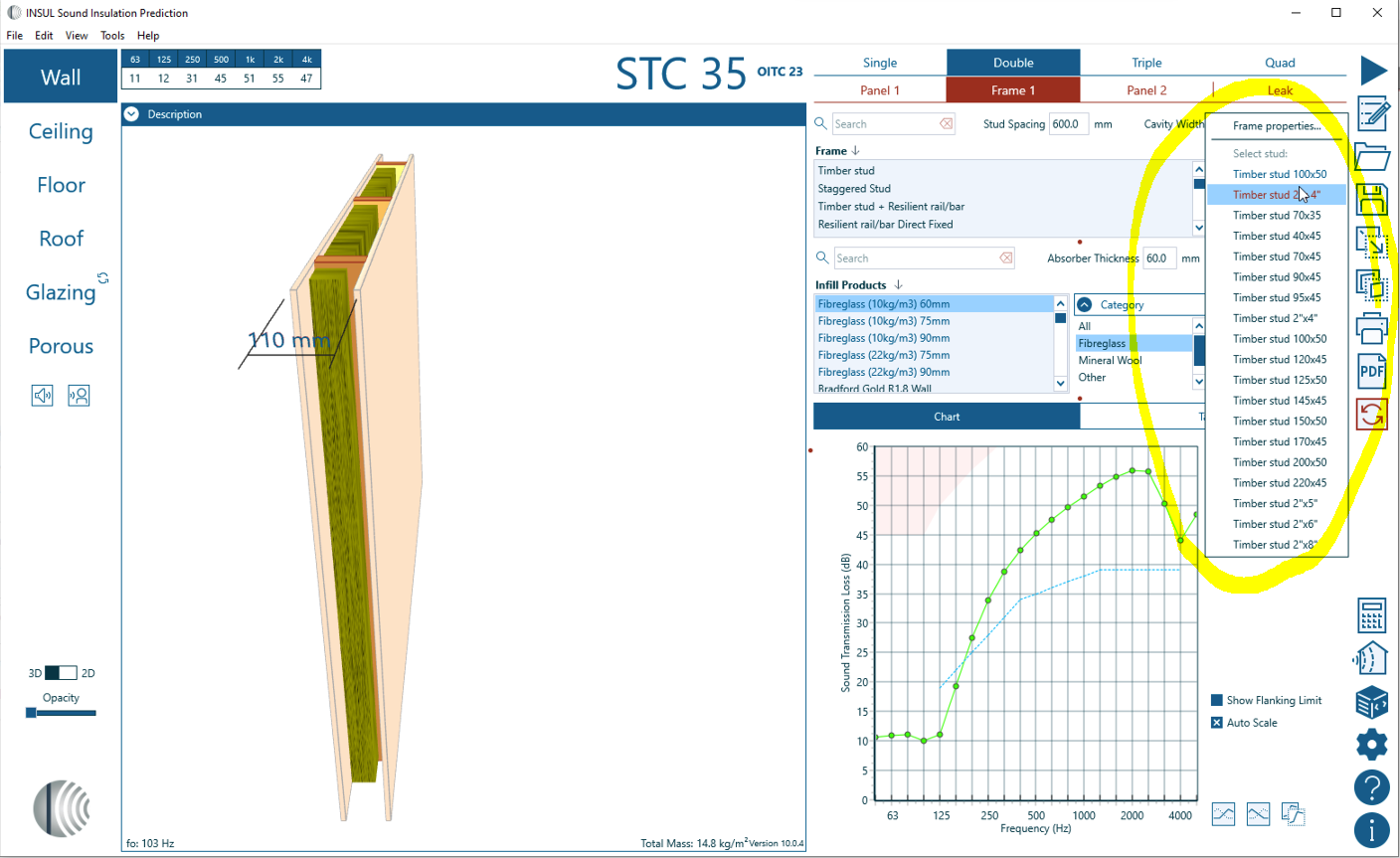Go to the Ceiling section
The height and width of the screenshot is (858, 1400).
61,131
